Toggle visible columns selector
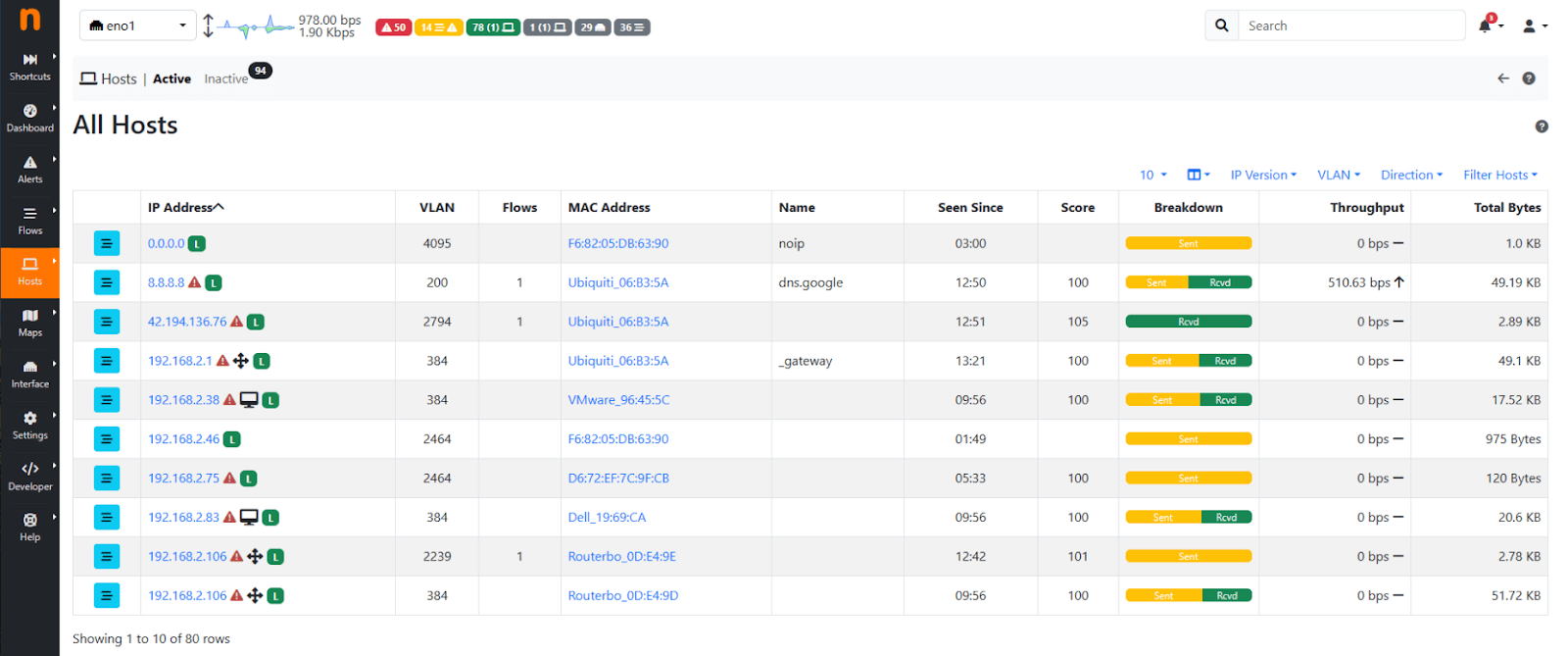 (1198, 175)
